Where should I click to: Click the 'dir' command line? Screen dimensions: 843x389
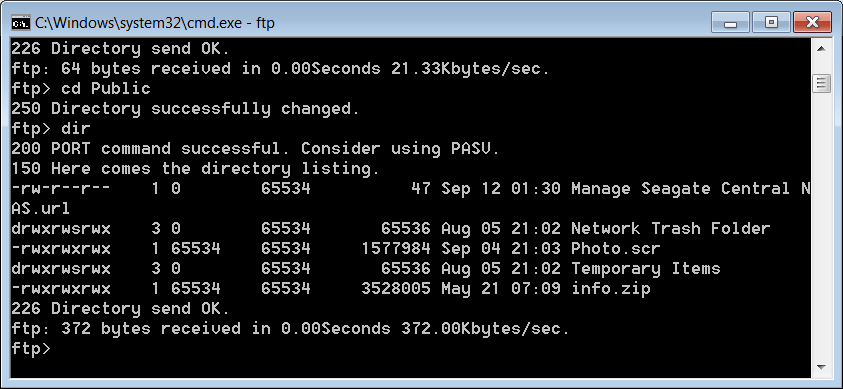51,129
